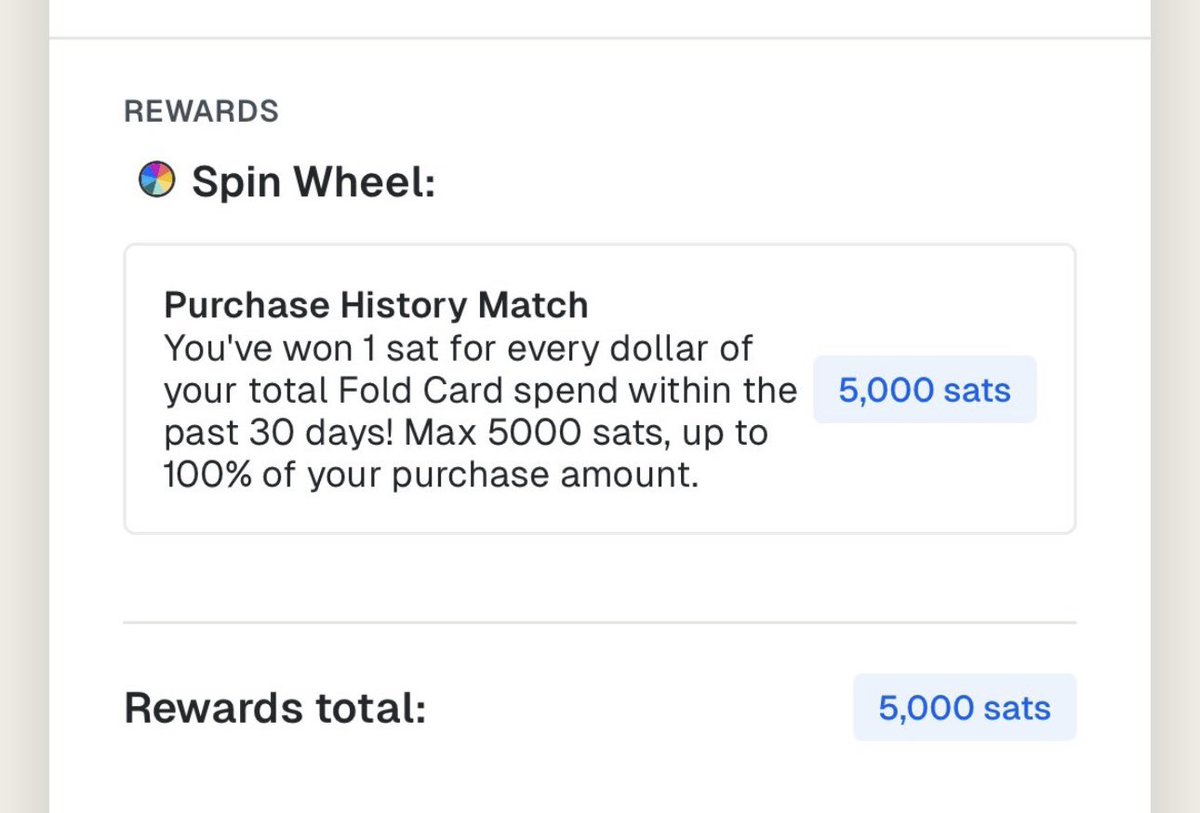Click the divider line above Rewards total
1200x813 pixels.
click(600, 622)
